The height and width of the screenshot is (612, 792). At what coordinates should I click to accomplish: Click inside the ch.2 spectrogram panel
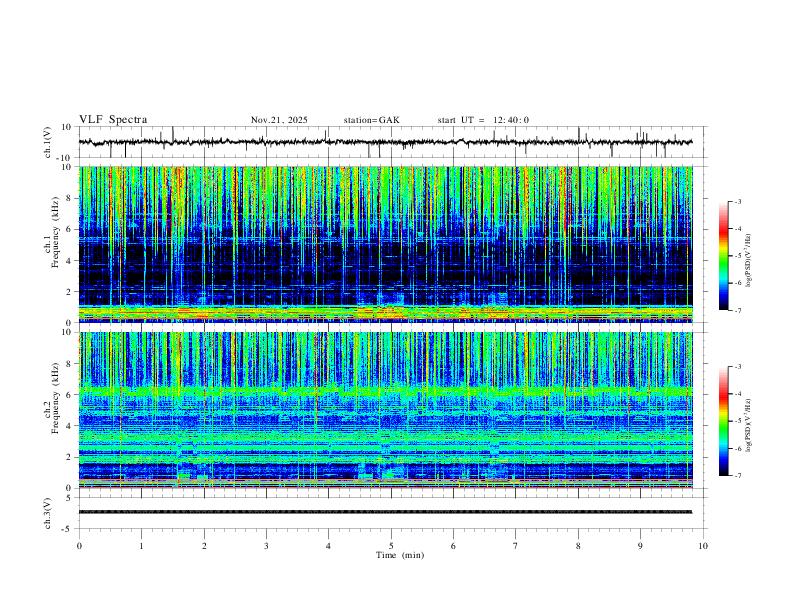[386, 410]
